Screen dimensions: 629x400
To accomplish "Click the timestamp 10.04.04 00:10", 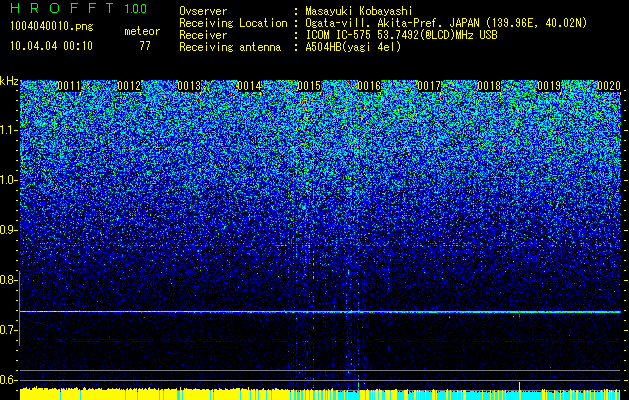I will (x=51, y=46).
